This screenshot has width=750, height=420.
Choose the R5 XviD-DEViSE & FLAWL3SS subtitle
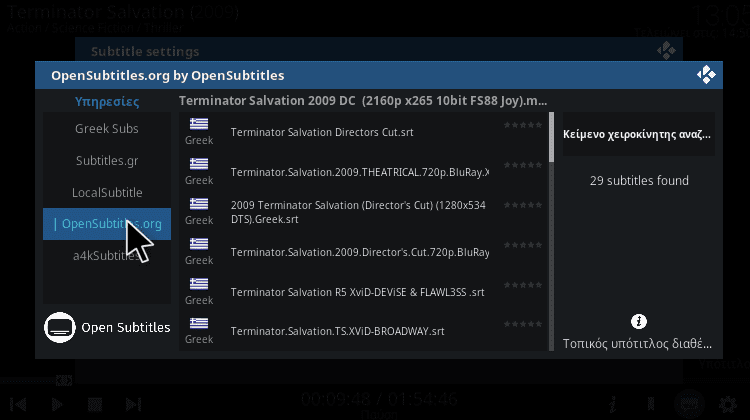click(x=366, y=292)
